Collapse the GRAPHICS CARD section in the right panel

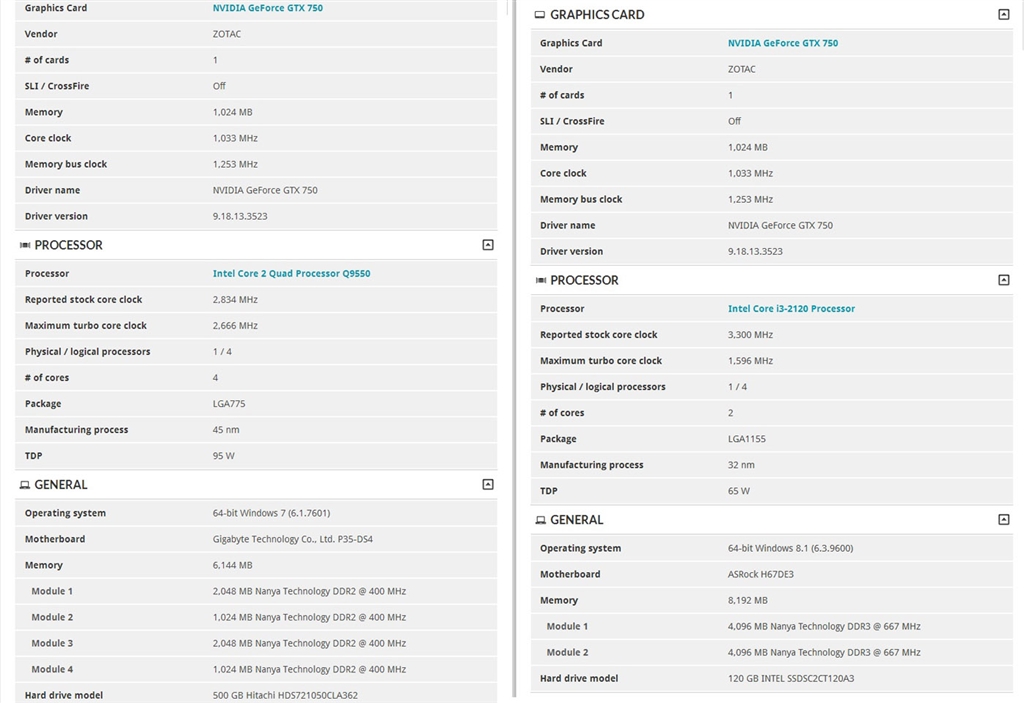tap(1004, 14)
